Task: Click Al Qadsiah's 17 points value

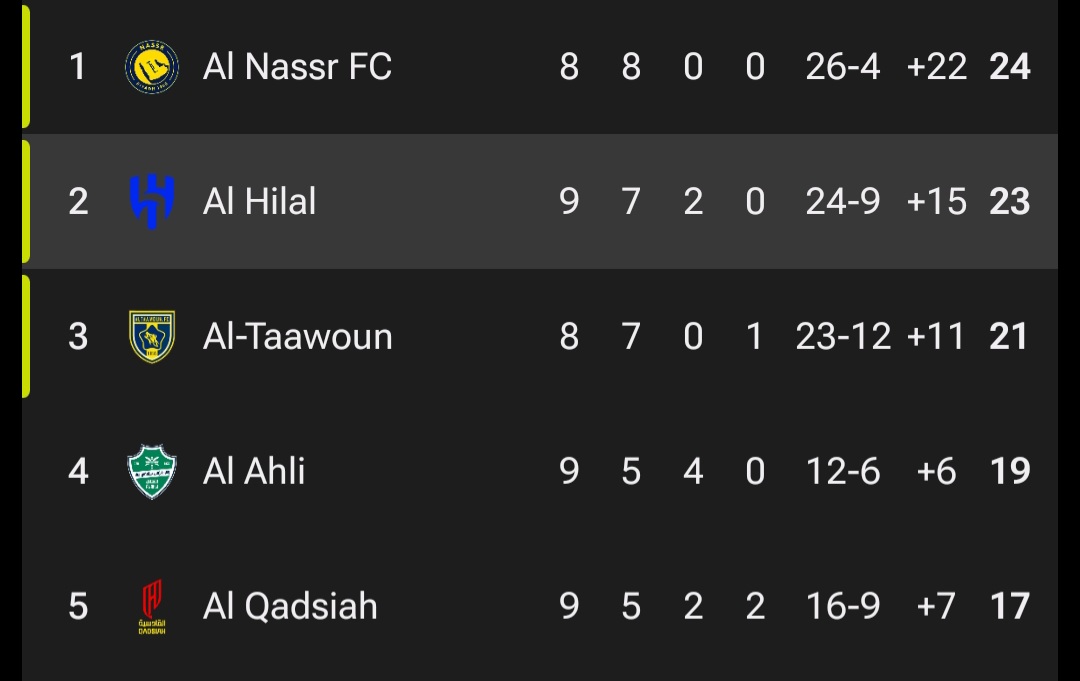Action: click(x=1010, y=605)
